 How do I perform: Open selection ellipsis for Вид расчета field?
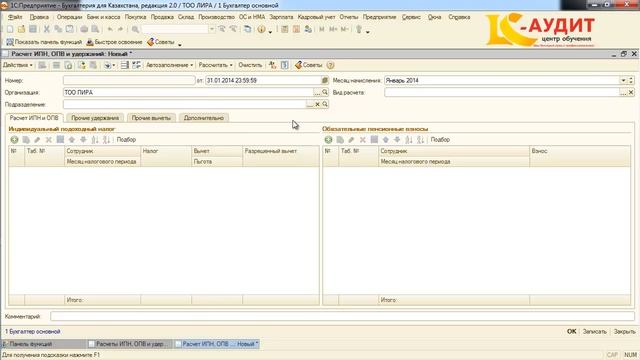(623, 93)
